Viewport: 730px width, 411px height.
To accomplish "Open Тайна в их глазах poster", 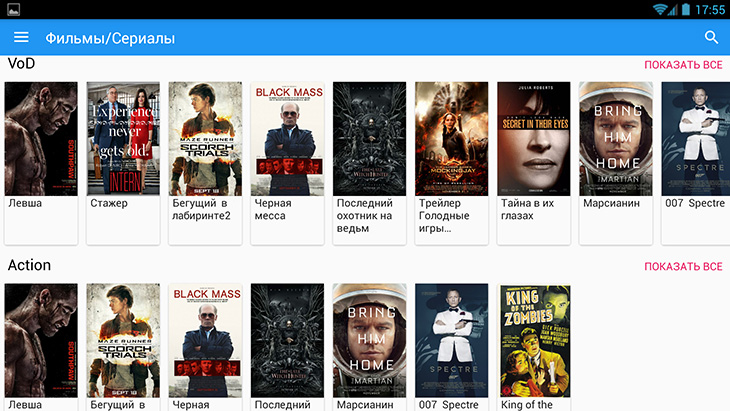I will tap(534, 139).
